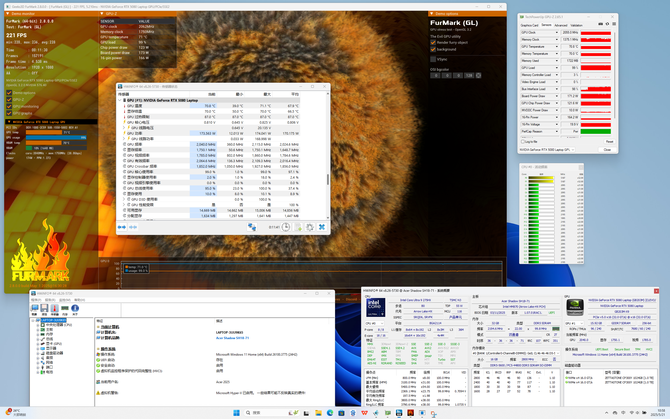Select GPU 温度 row in sensor list
This screenshot has height=419, width=670.
(209, 106)
